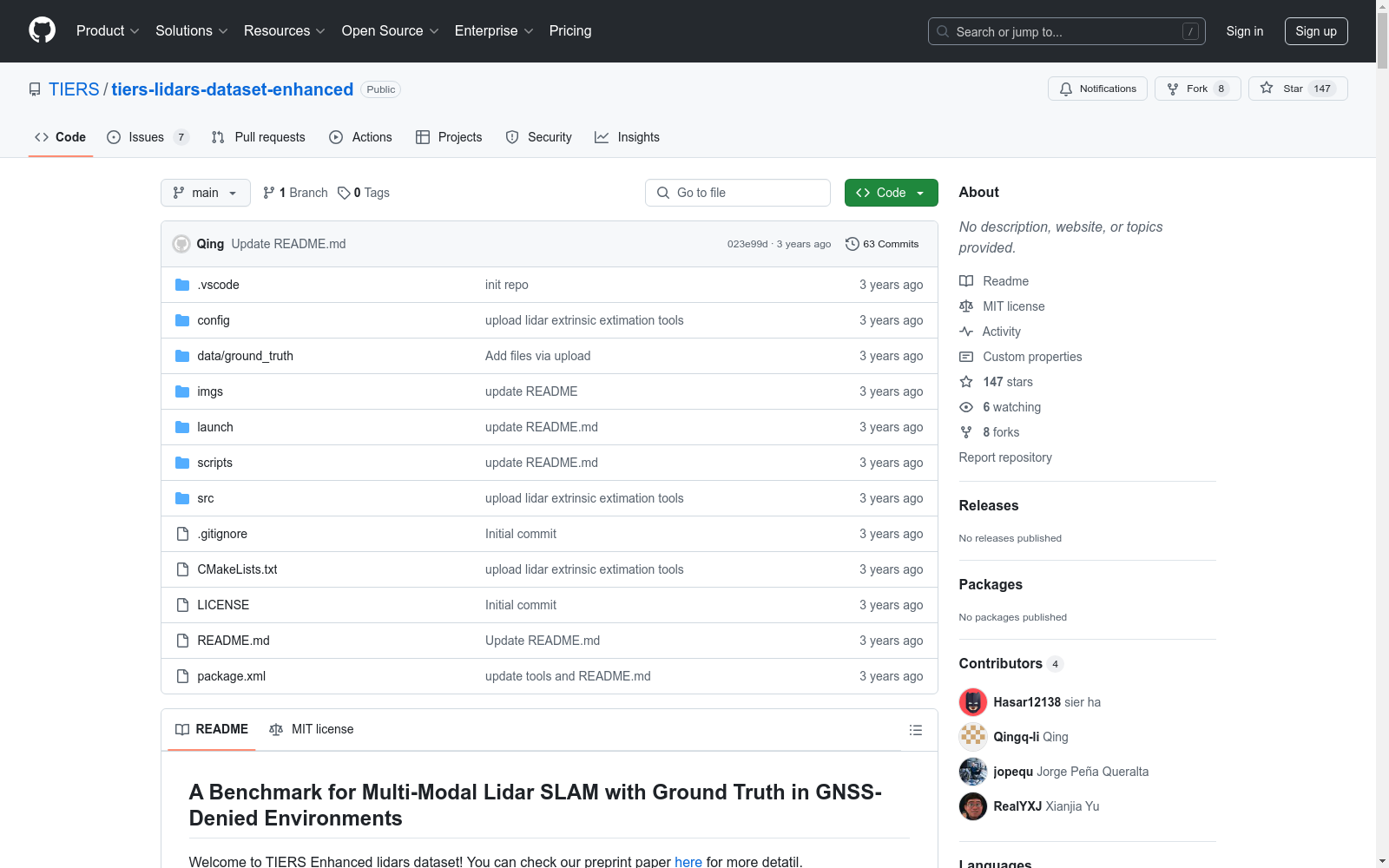Click the LICENSE file icon

(182, 605)
